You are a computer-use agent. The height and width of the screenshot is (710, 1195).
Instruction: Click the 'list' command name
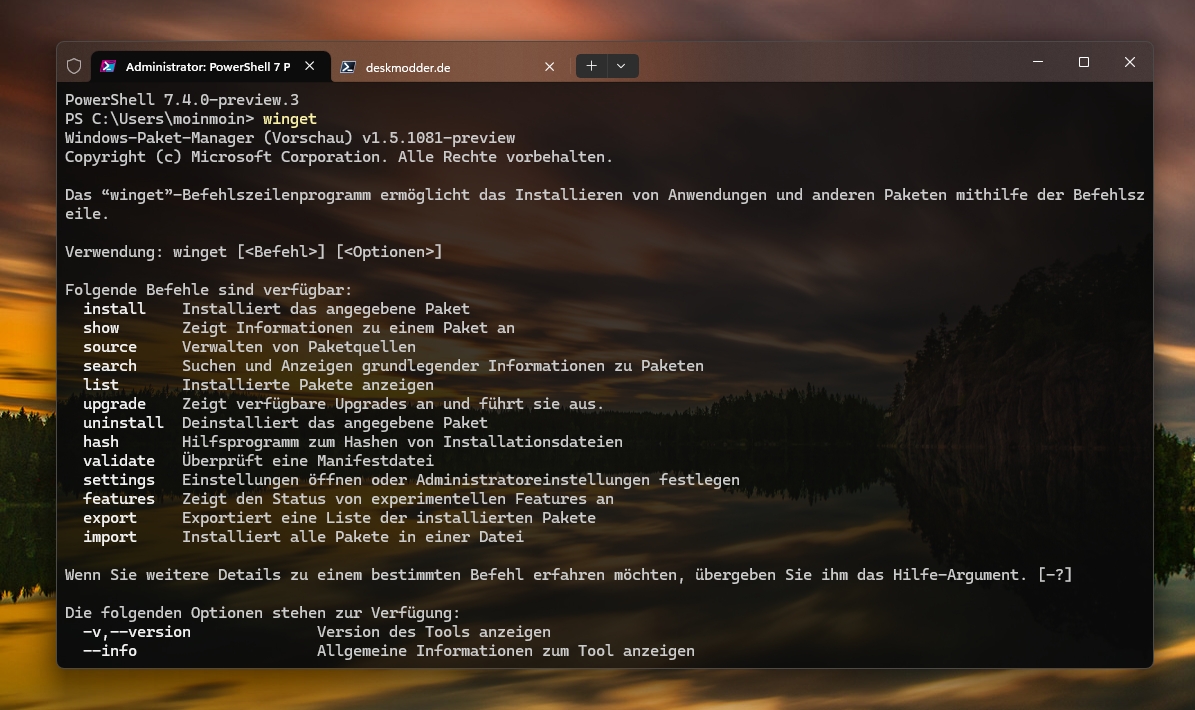pyautogui.click(x=101, y=385)
